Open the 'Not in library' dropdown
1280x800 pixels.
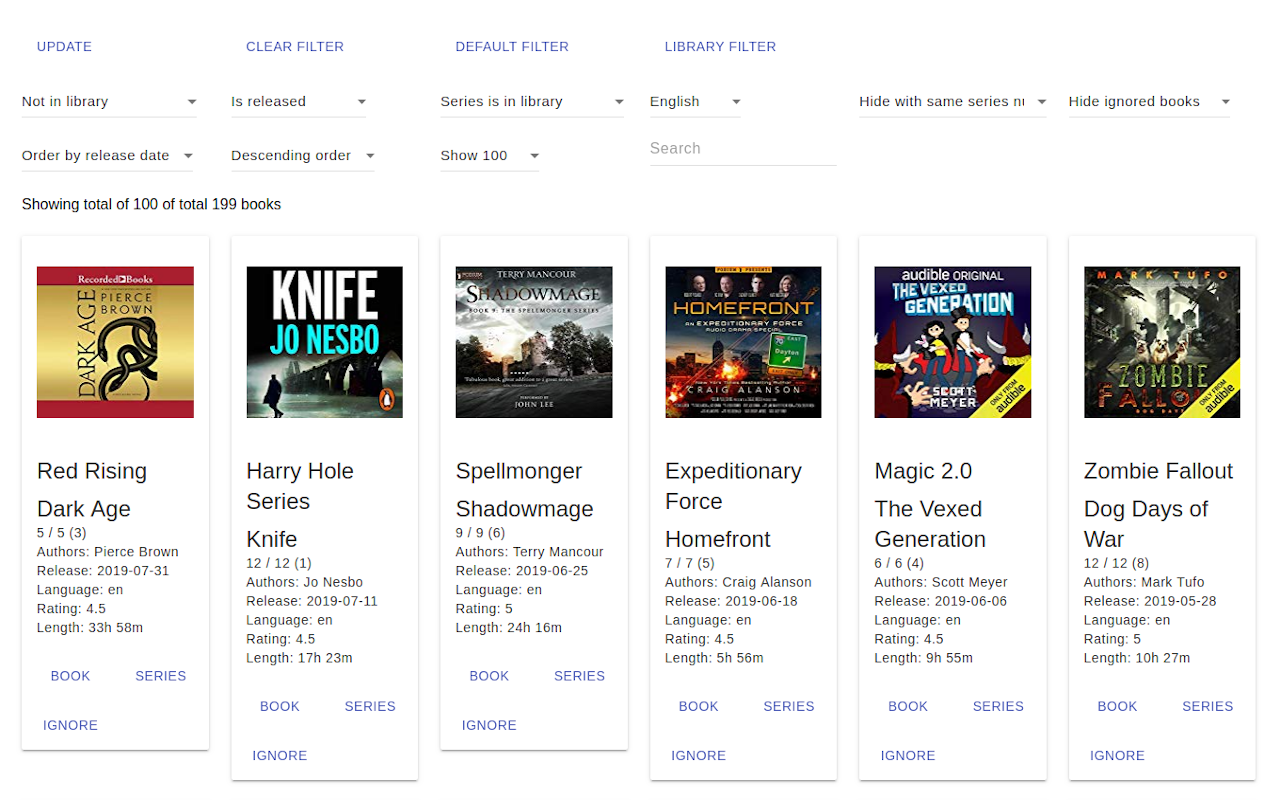click(x=109, y=101)
